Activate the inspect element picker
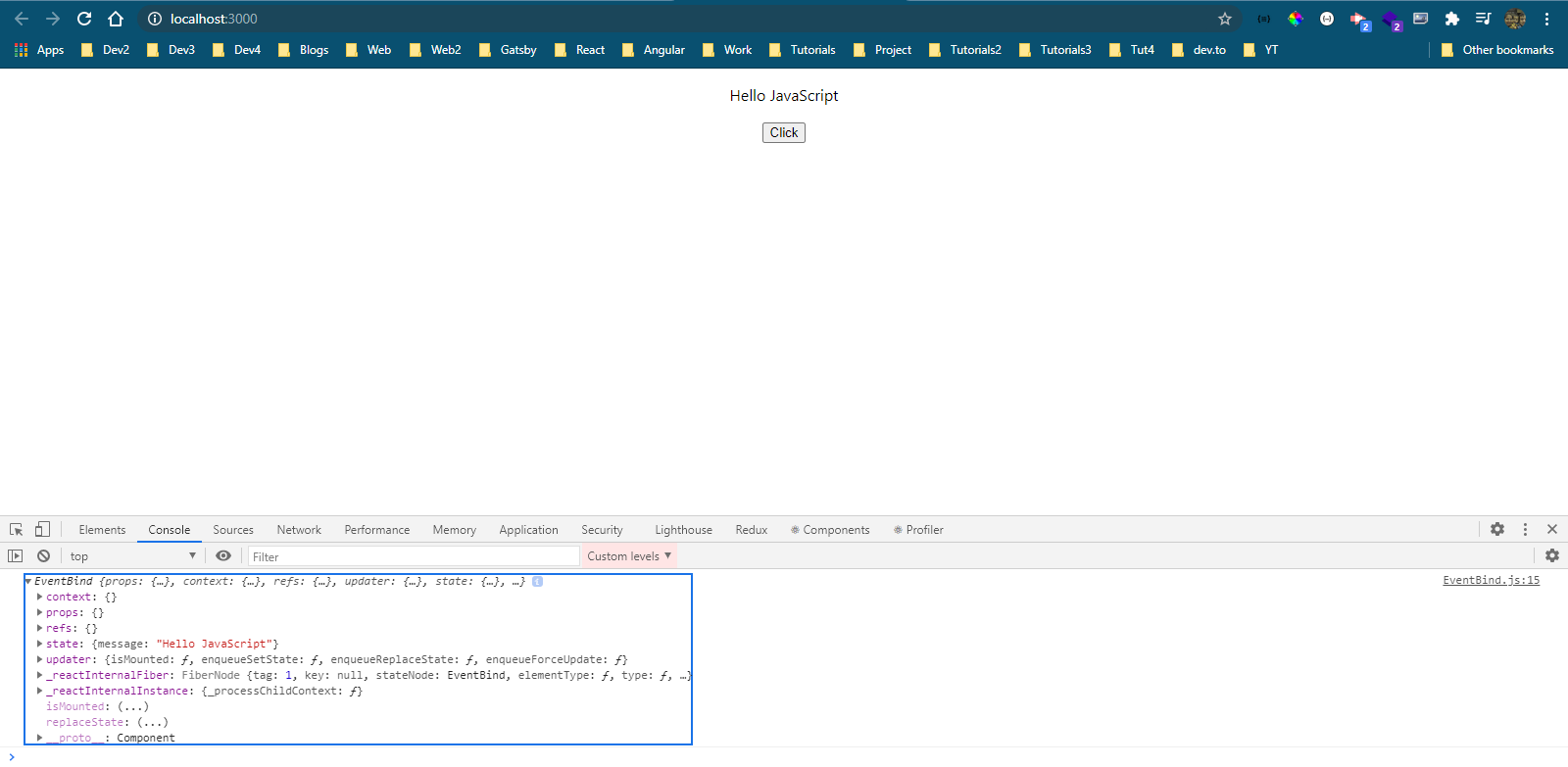 click(x=17, y=529)
